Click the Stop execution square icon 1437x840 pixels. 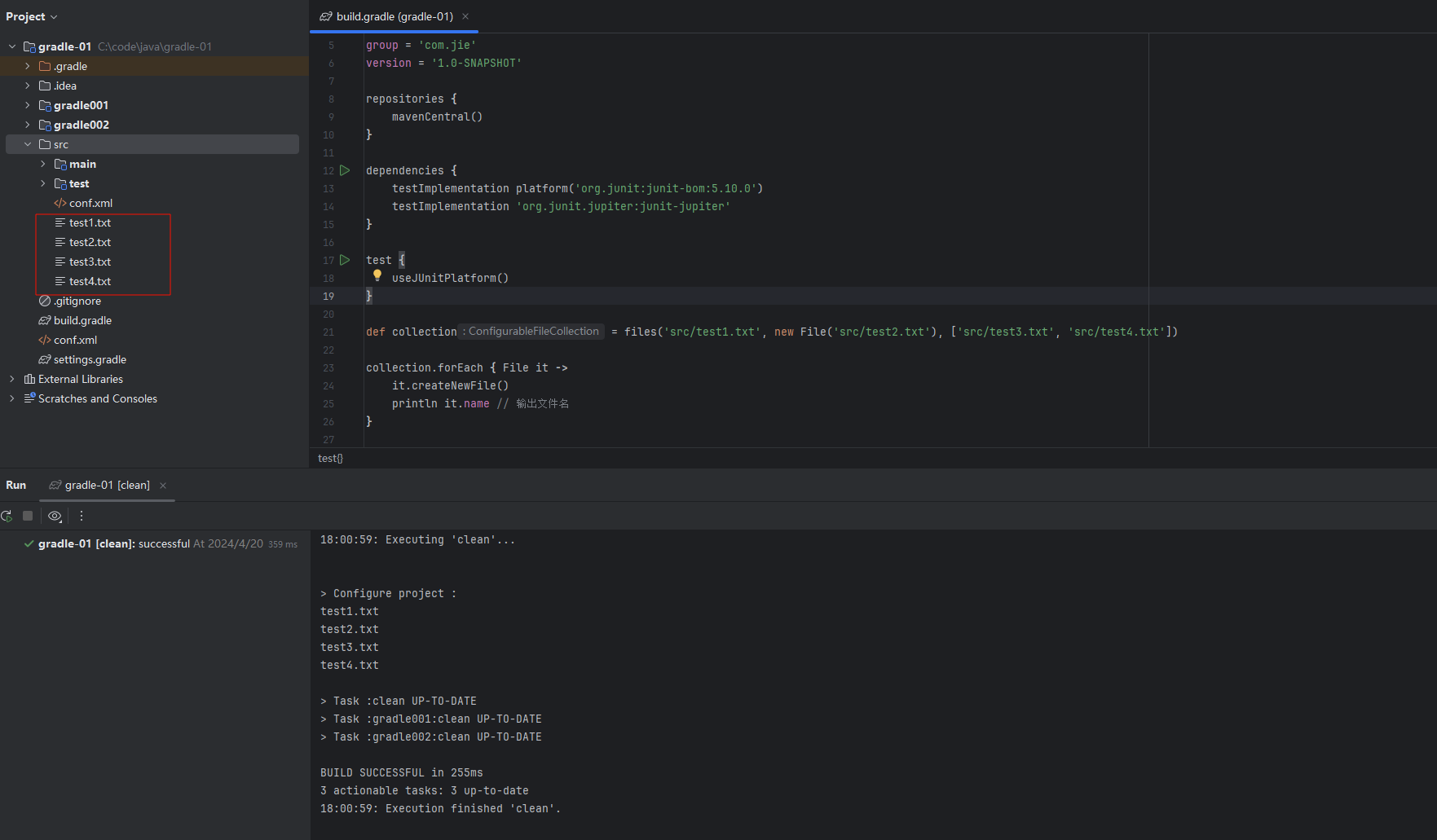click(x=28, y=516)
